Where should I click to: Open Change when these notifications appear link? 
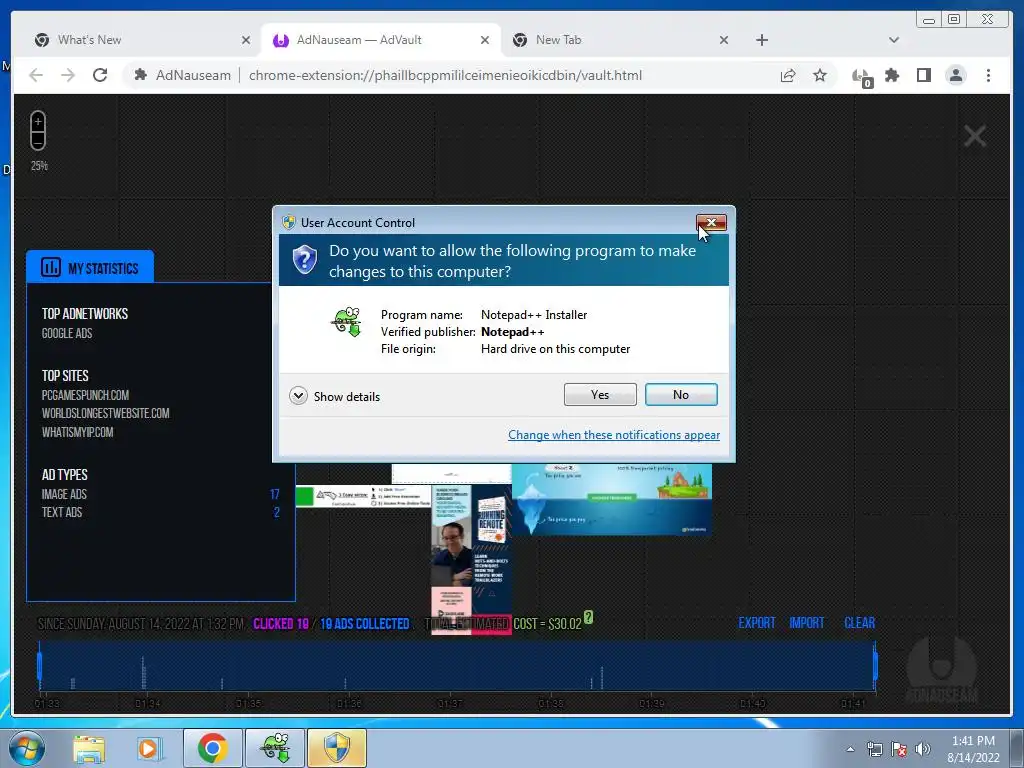[x=614, y=435]
